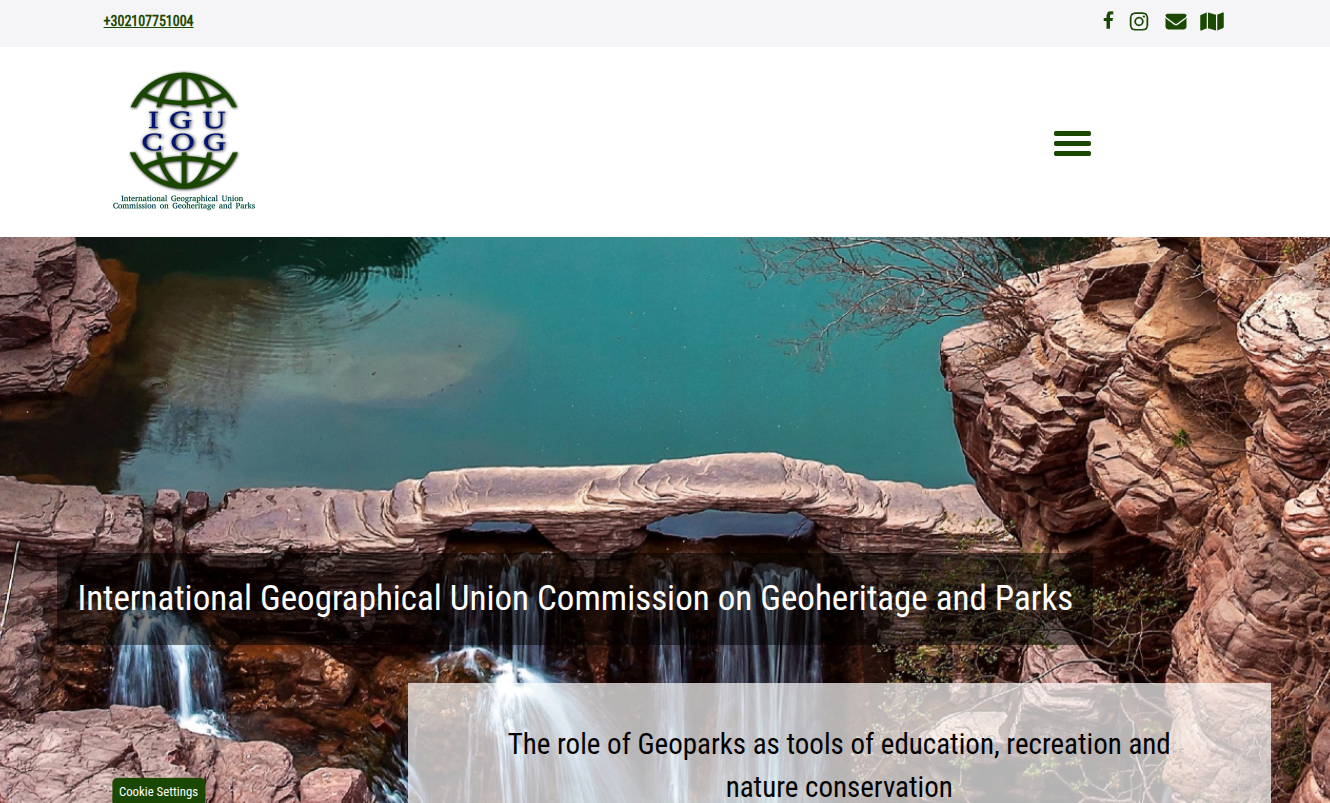Click text about role of Geoparks
The height and width of the screenshot is (803, 1330).
tap(839, 765)
